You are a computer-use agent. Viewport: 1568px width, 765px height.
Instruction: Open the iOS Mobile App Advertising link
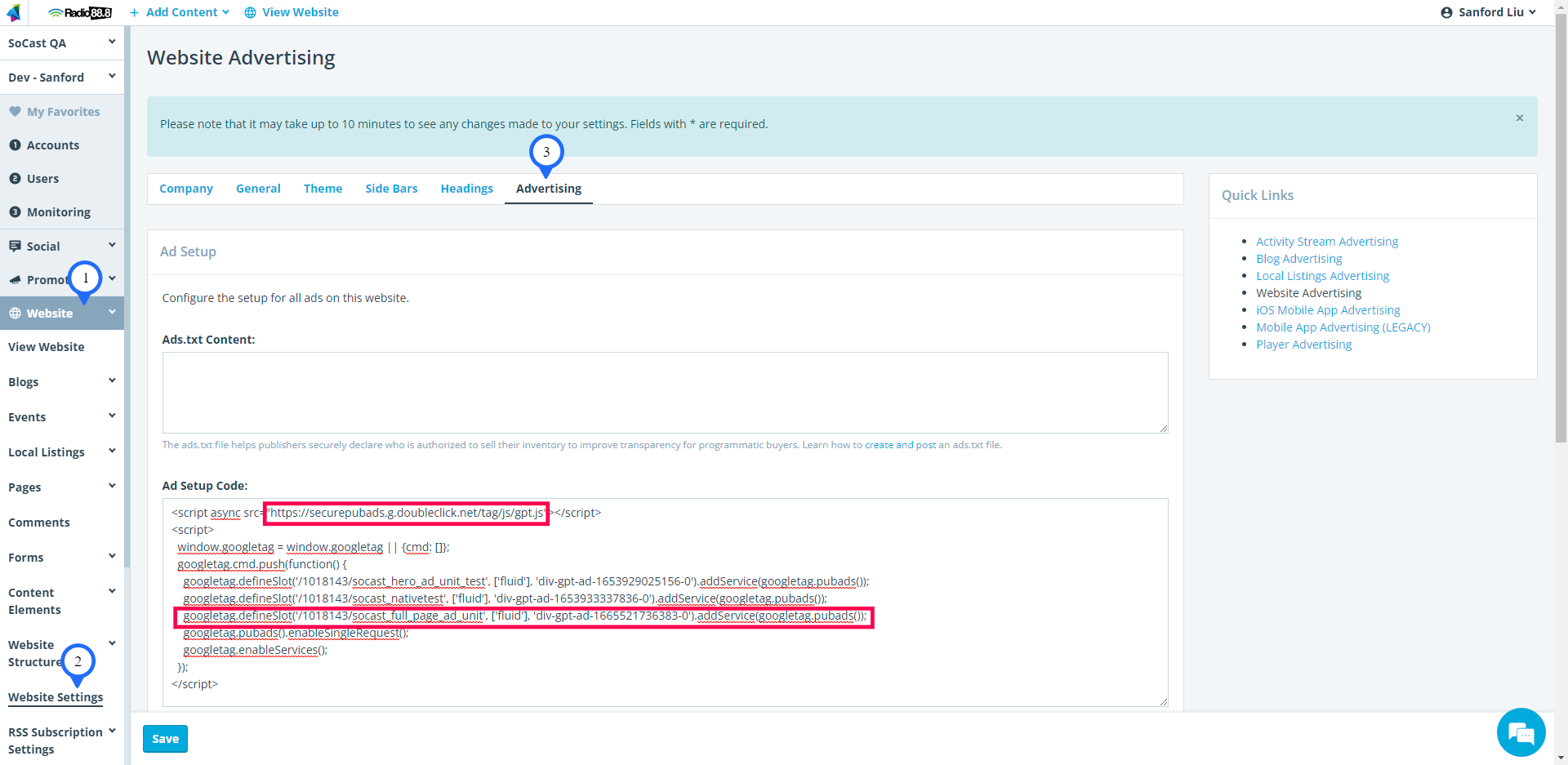[1328, 310]
